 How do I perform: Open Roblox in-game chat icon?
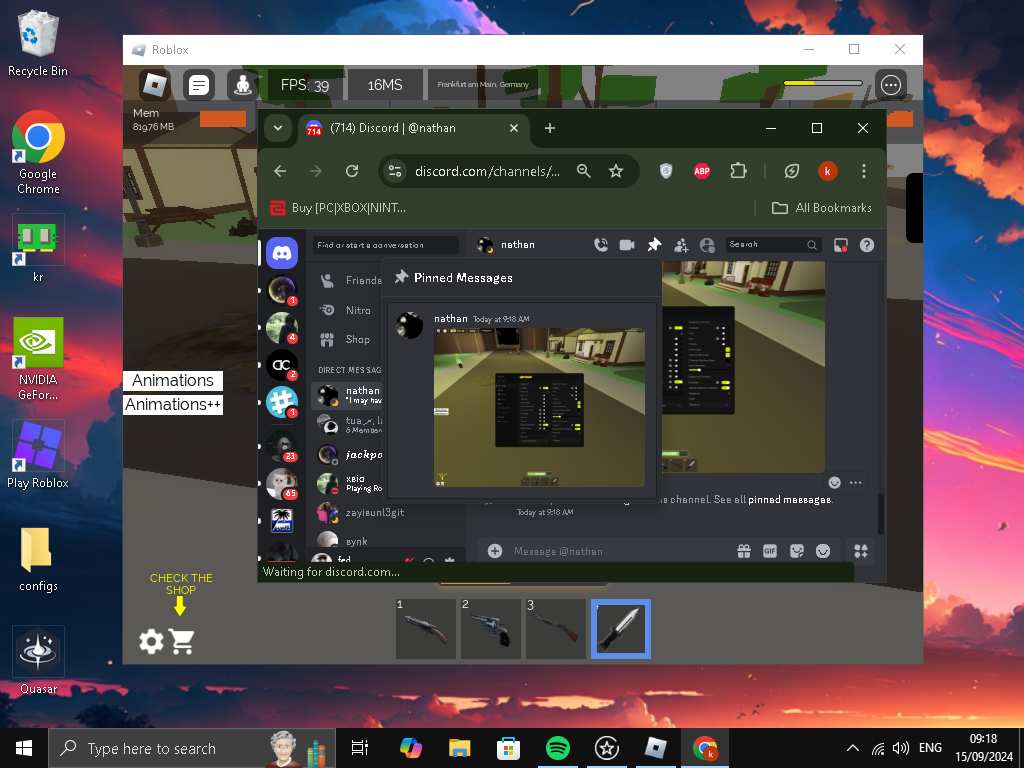(x=199, y=85)
